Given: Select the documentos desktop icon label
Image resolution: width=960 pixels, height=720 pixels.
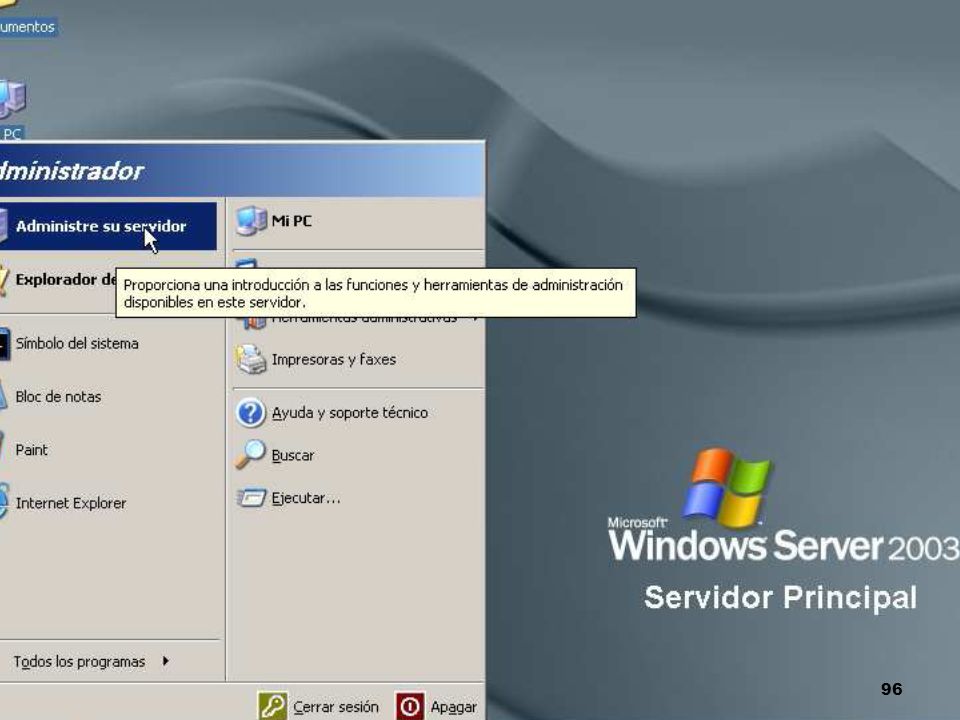Looking at the screenshot, I should click(x=27, y=27).
